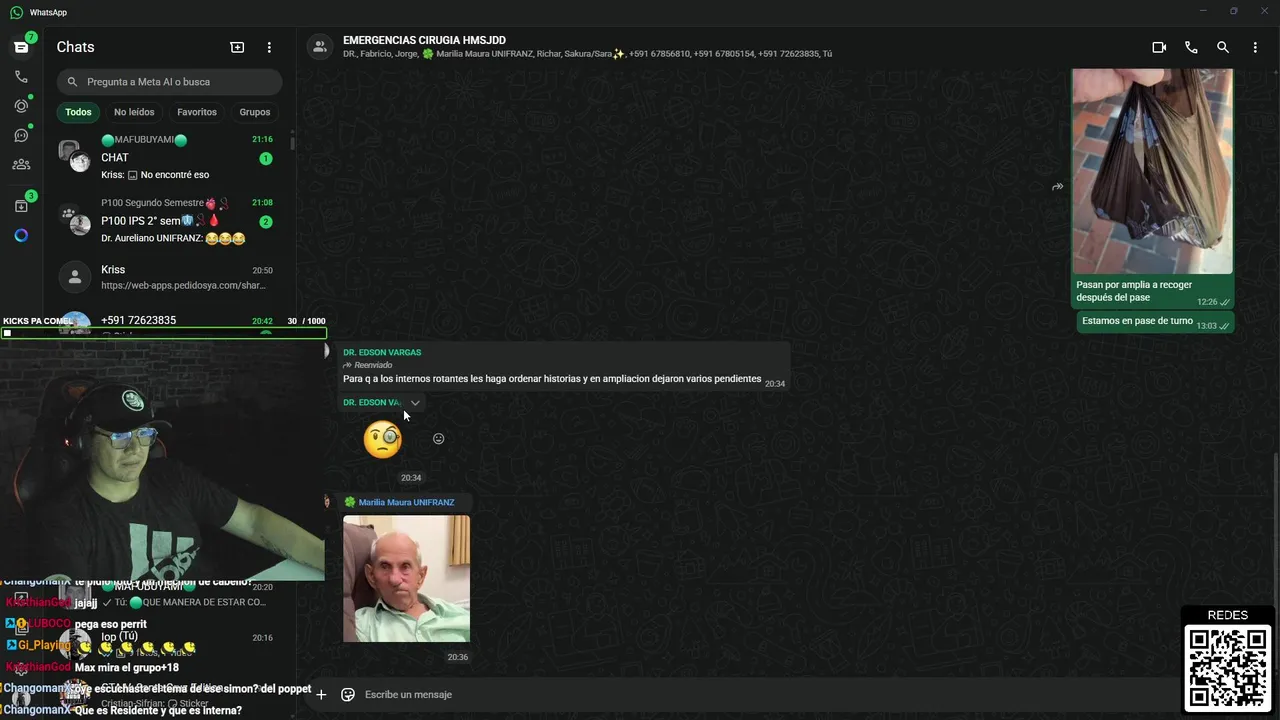The image size is (1280, 720).
Task: Click participants list under group title
Action: [x=587, y=54]
